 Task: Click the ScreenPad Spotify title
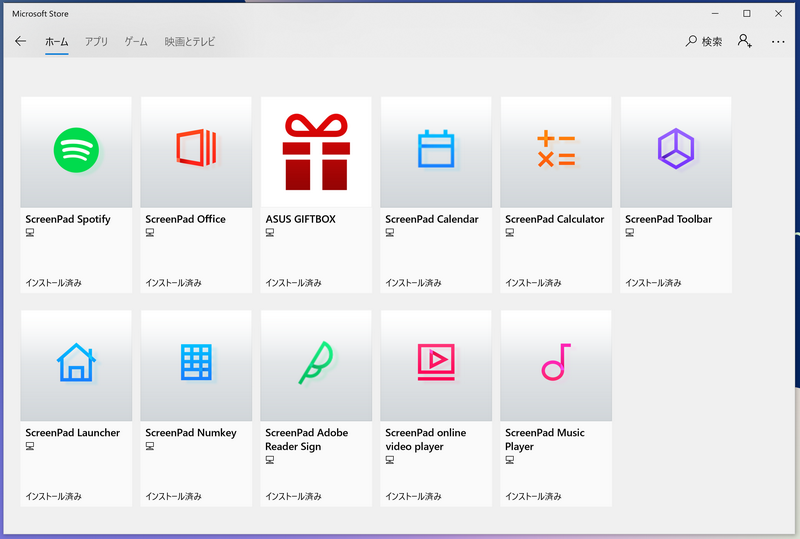[x=68, y=219]
